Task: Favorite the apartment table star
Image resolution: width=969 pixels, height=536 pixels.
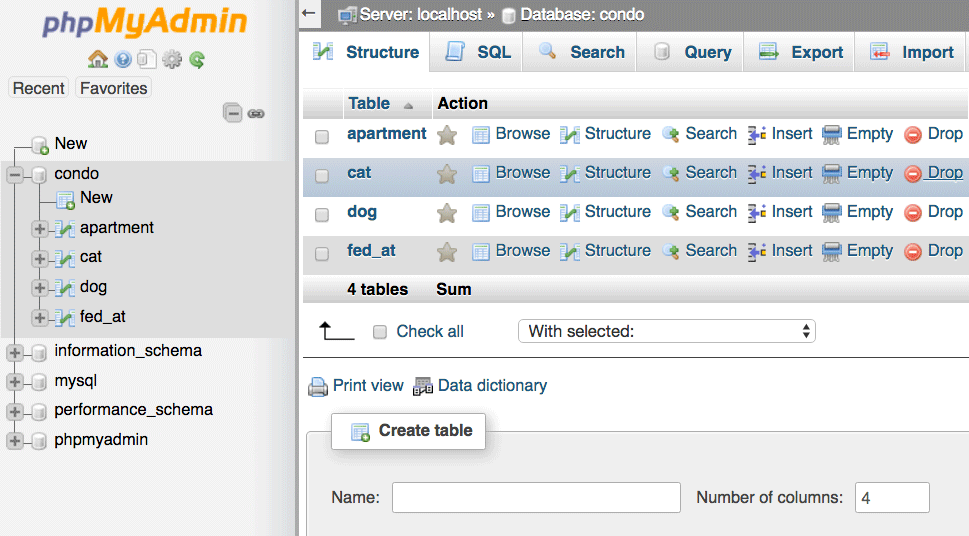Action: [447, 135]
